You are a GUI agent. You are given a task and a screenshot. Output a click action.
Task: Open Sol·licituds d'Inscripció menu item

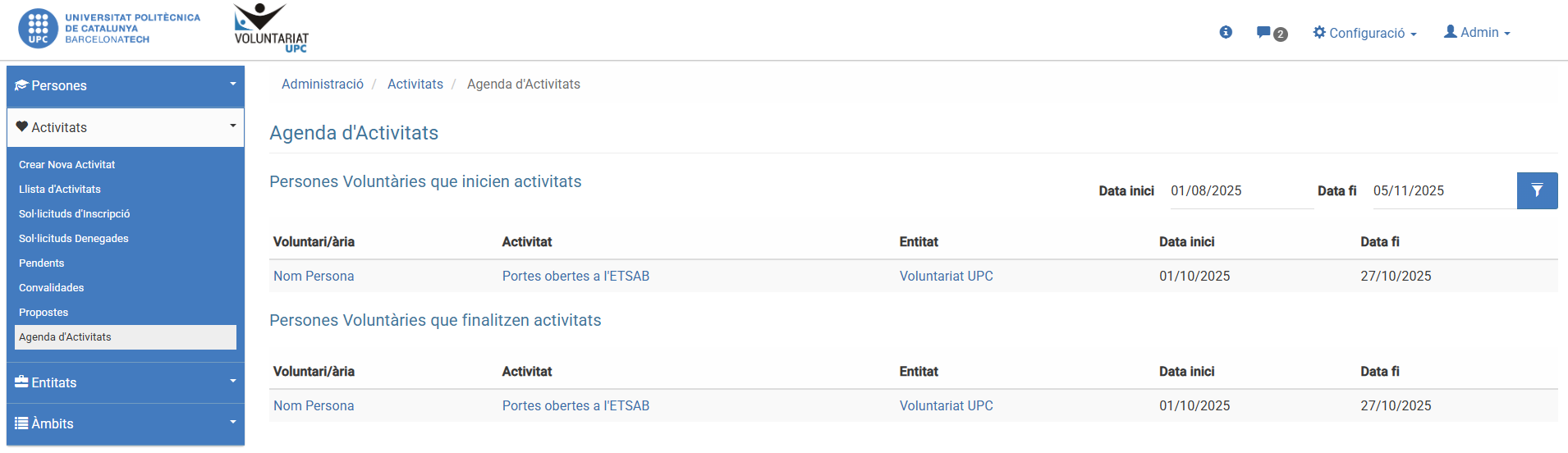pyautogui.click(x=75, y=213)
